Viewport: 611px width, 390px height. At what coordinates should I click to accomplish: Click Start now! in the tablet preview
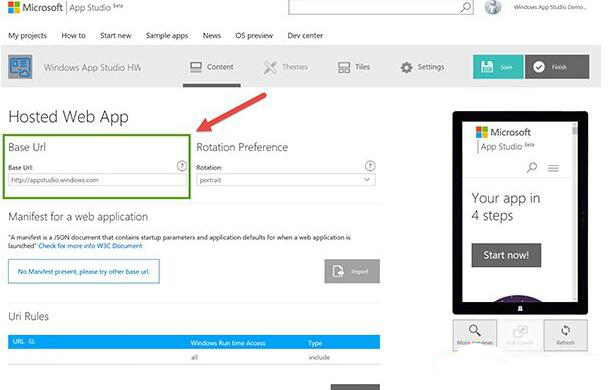click(x=506, y=255)
